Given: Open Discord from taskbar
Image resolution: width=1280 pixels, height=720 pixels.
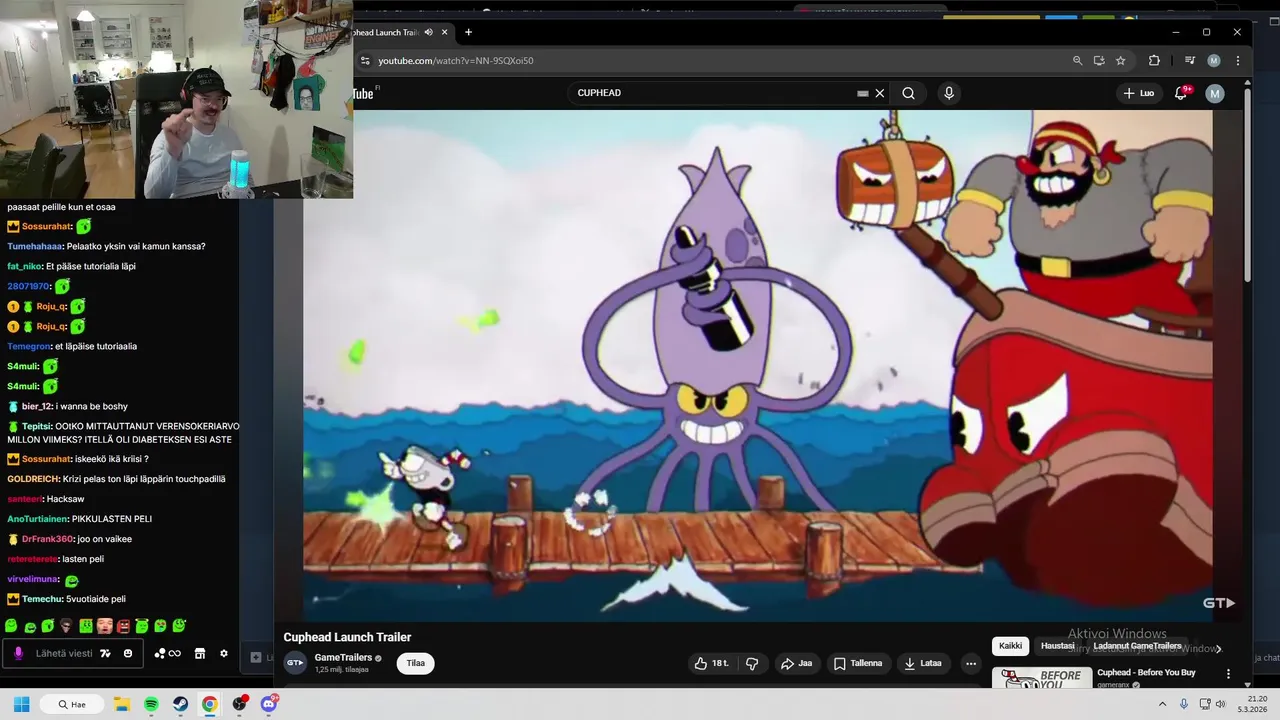Looking at the screenshot, I should click(269, 704).
